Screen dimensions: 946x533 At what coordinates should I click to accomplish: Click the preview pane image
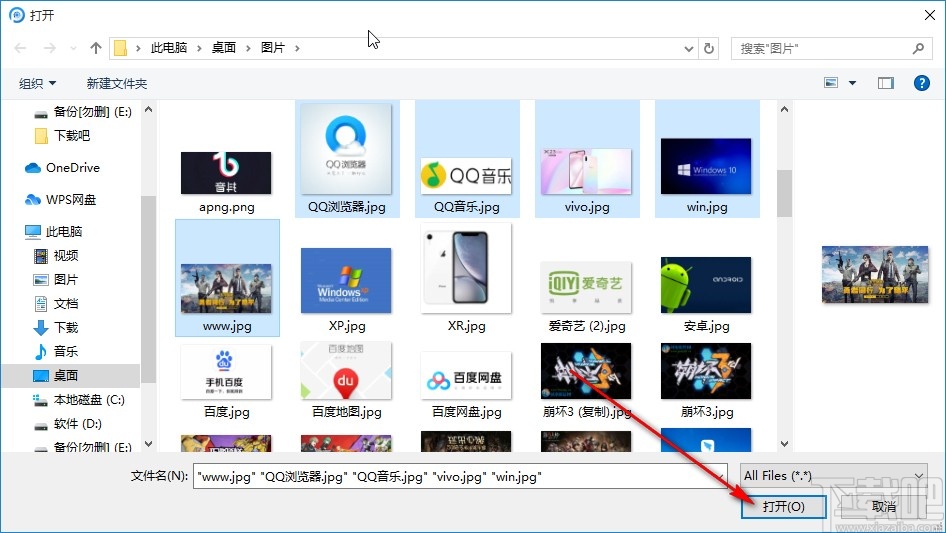[875, 275]
